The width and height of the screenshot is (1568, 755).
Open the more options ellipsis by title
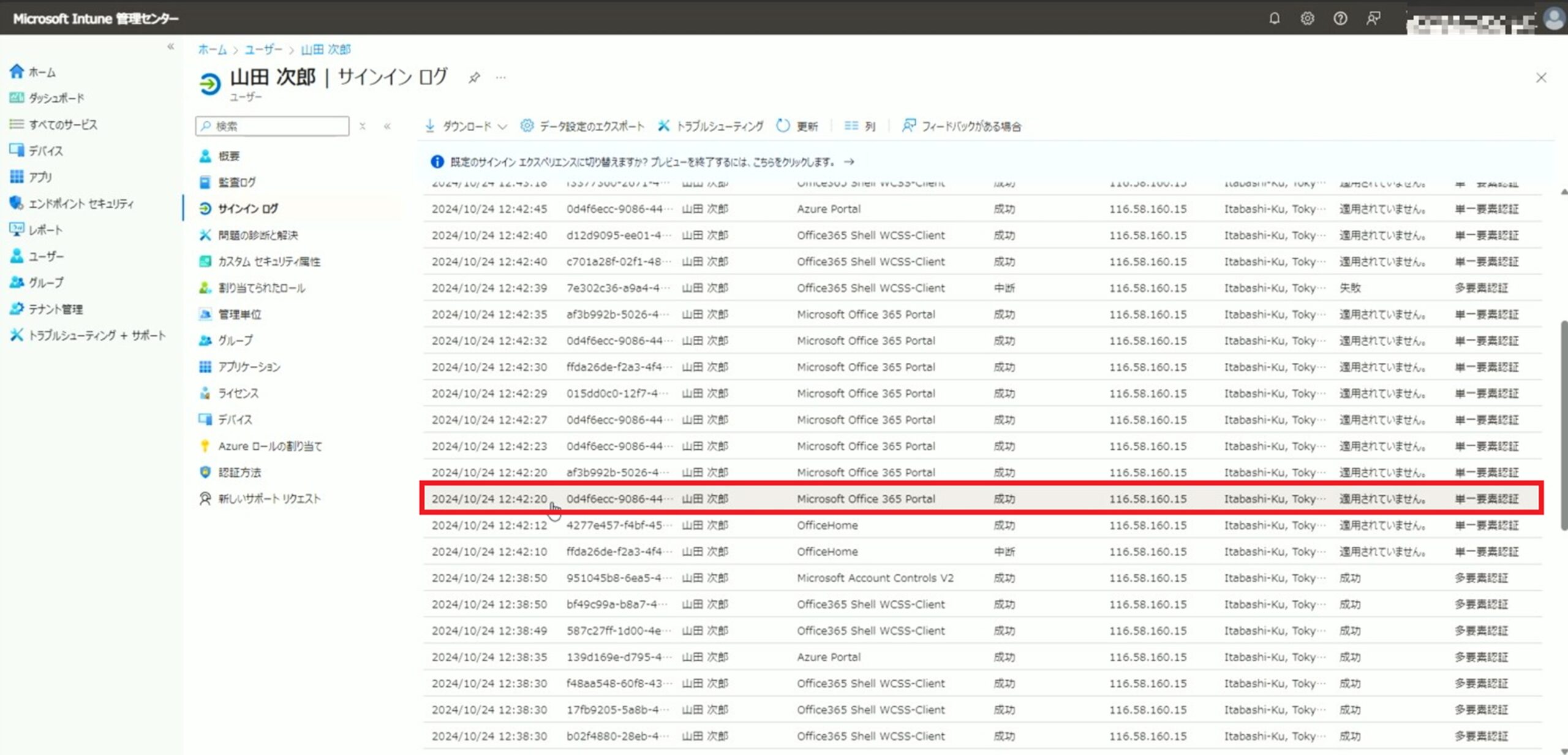coord(501,78)
